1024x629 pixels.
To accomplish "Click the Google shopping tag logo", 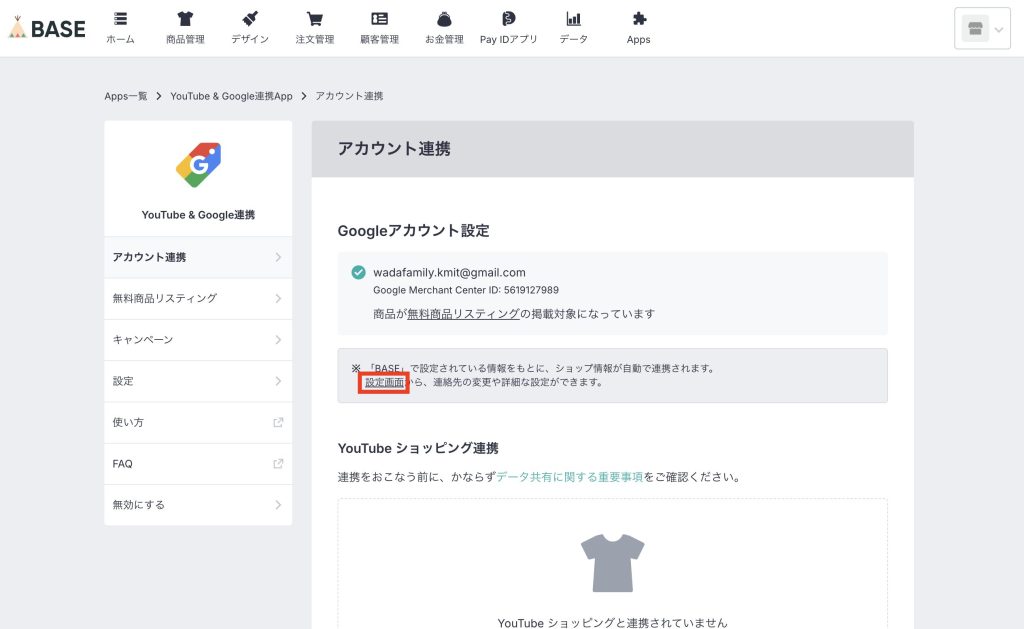I will tap(199, 165).
